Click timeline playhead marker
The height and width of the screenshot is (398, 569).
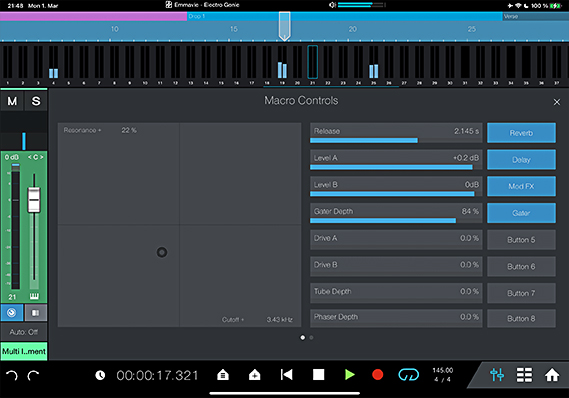click(x=284, y=26)
